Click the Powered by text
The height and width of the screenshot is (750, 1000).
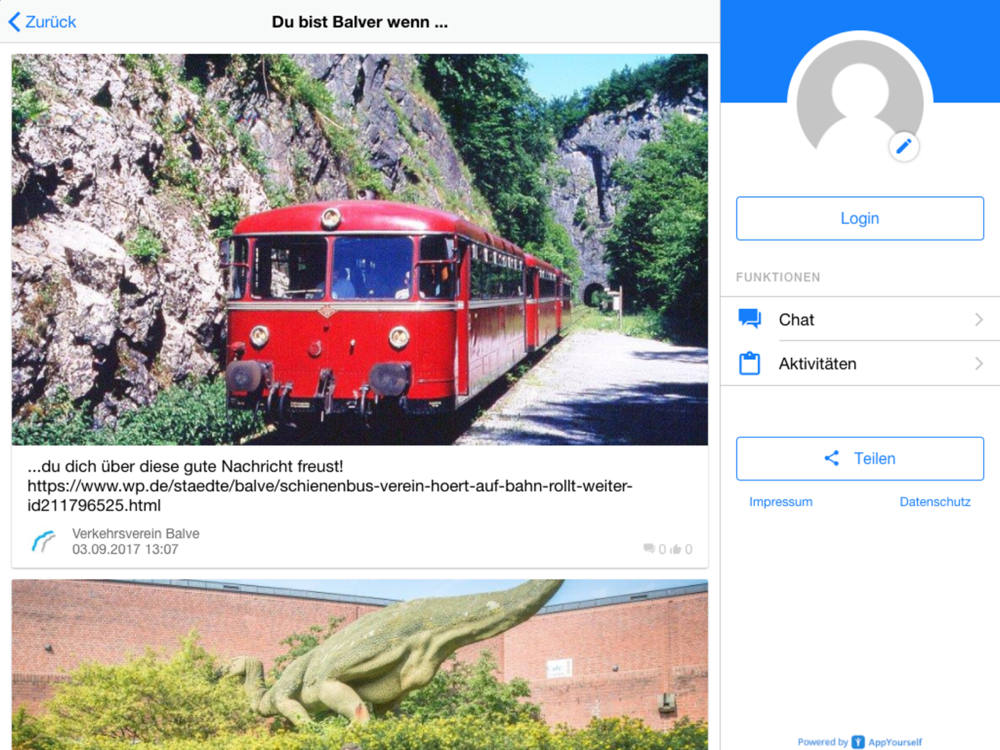823,742
